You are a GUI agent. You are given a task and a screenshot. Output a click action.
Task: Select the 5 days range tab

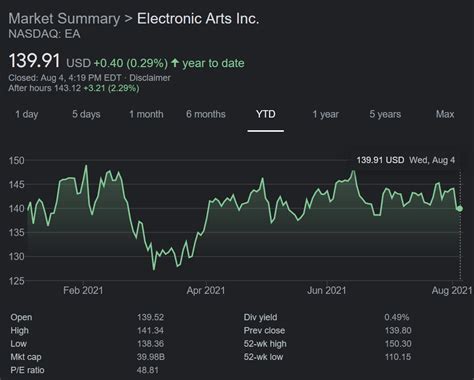[86, 114]
